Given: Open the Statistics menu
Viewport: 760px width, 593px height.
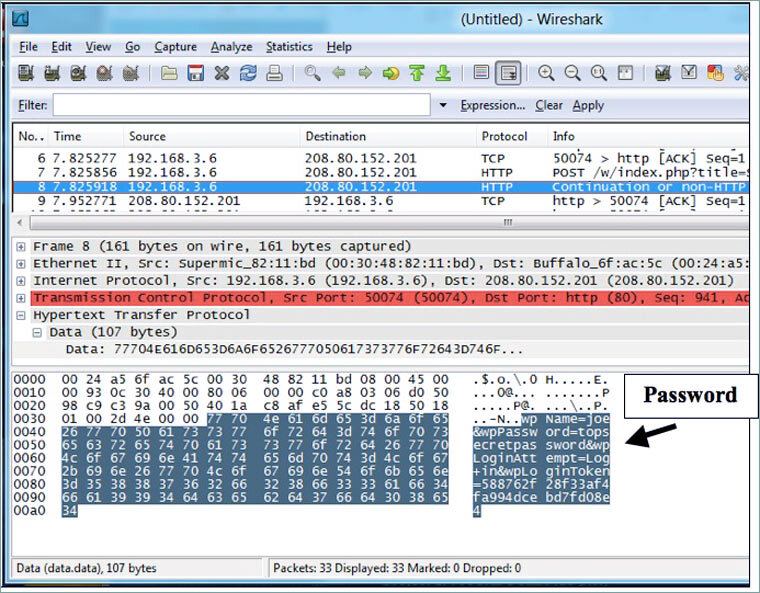Looking at the screenshot, I should pyautogui.click(x=289, y=47).
